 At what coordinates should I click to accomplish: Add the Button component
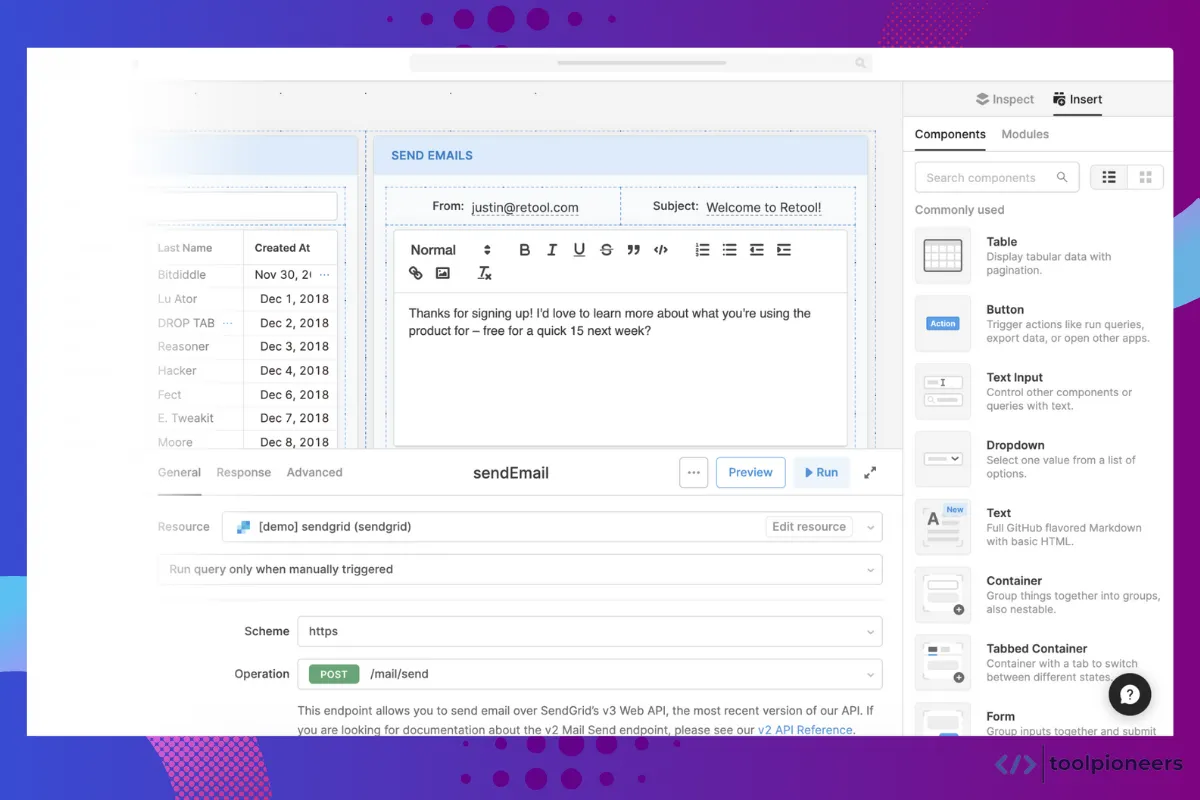click(1039, 323)
